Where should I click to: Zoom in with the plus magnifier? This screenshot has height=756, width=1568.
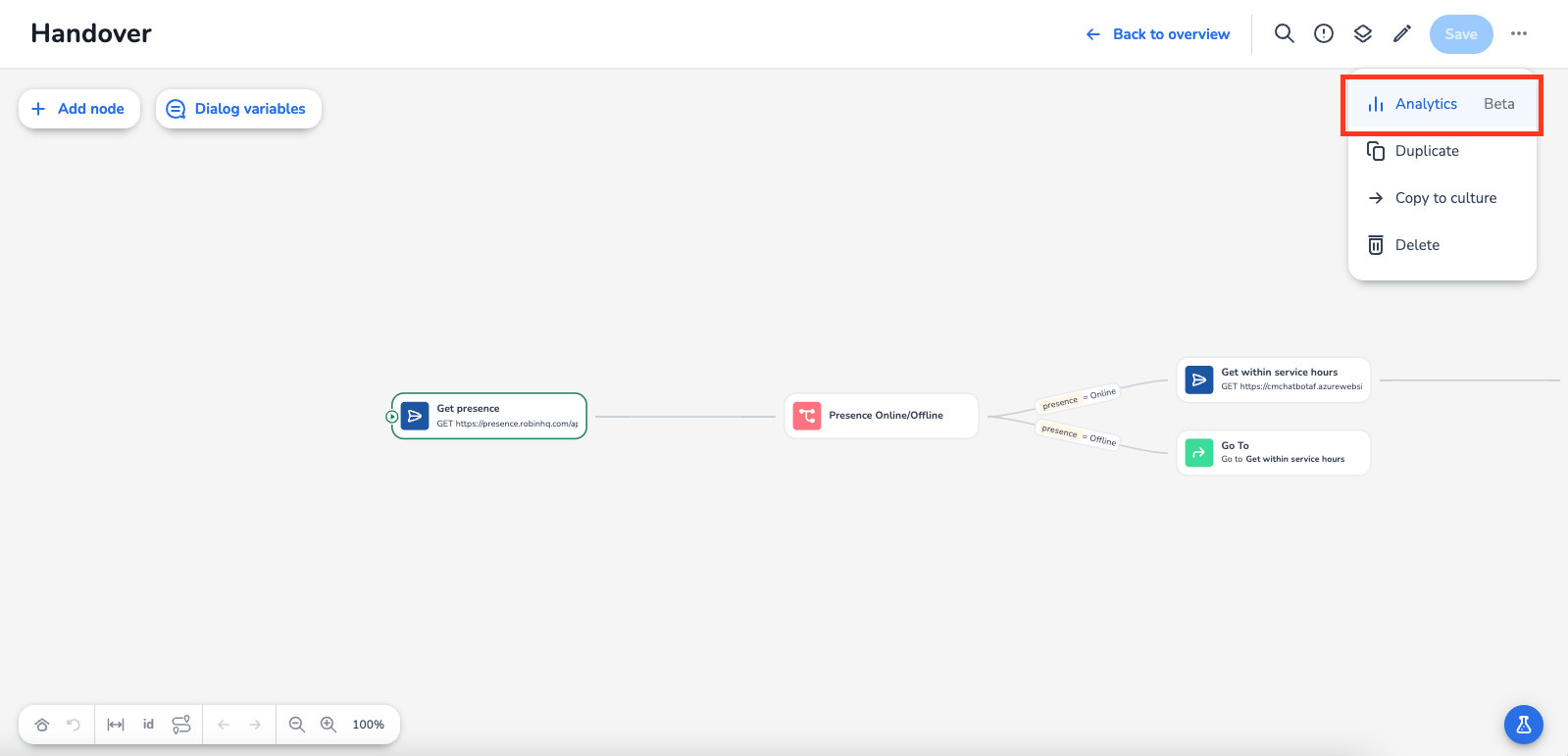click(329, 725)
